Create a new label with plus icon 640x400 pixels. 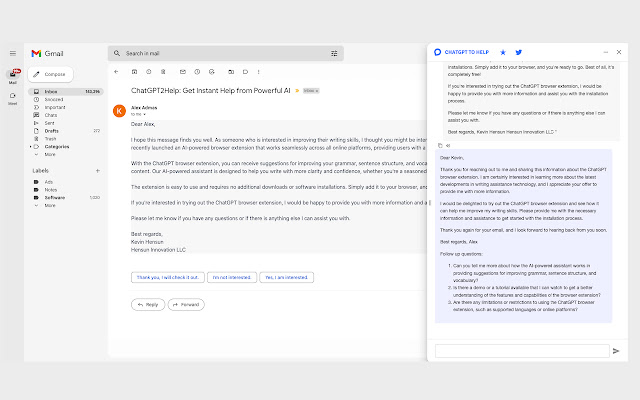click(x=98, y=171)
